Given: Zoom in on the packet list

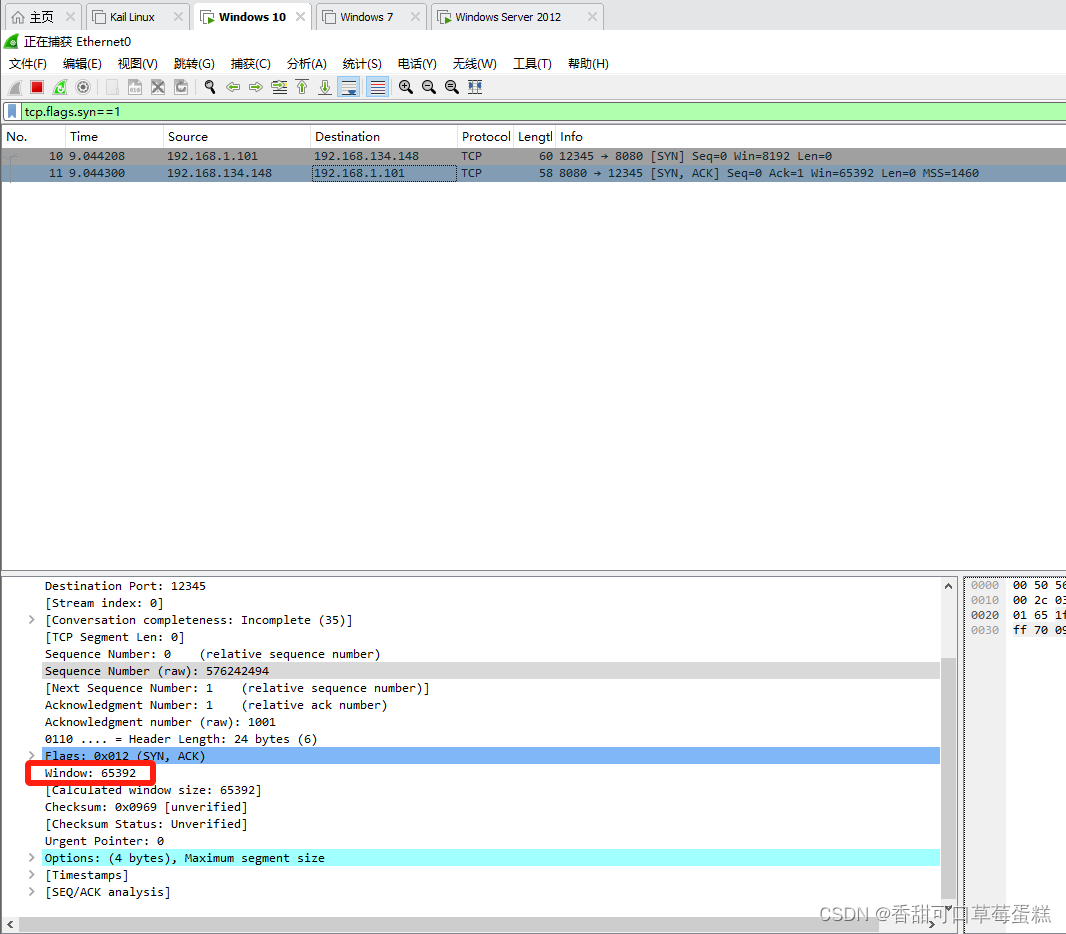Looking at the screenshot, I should (405, 87).
